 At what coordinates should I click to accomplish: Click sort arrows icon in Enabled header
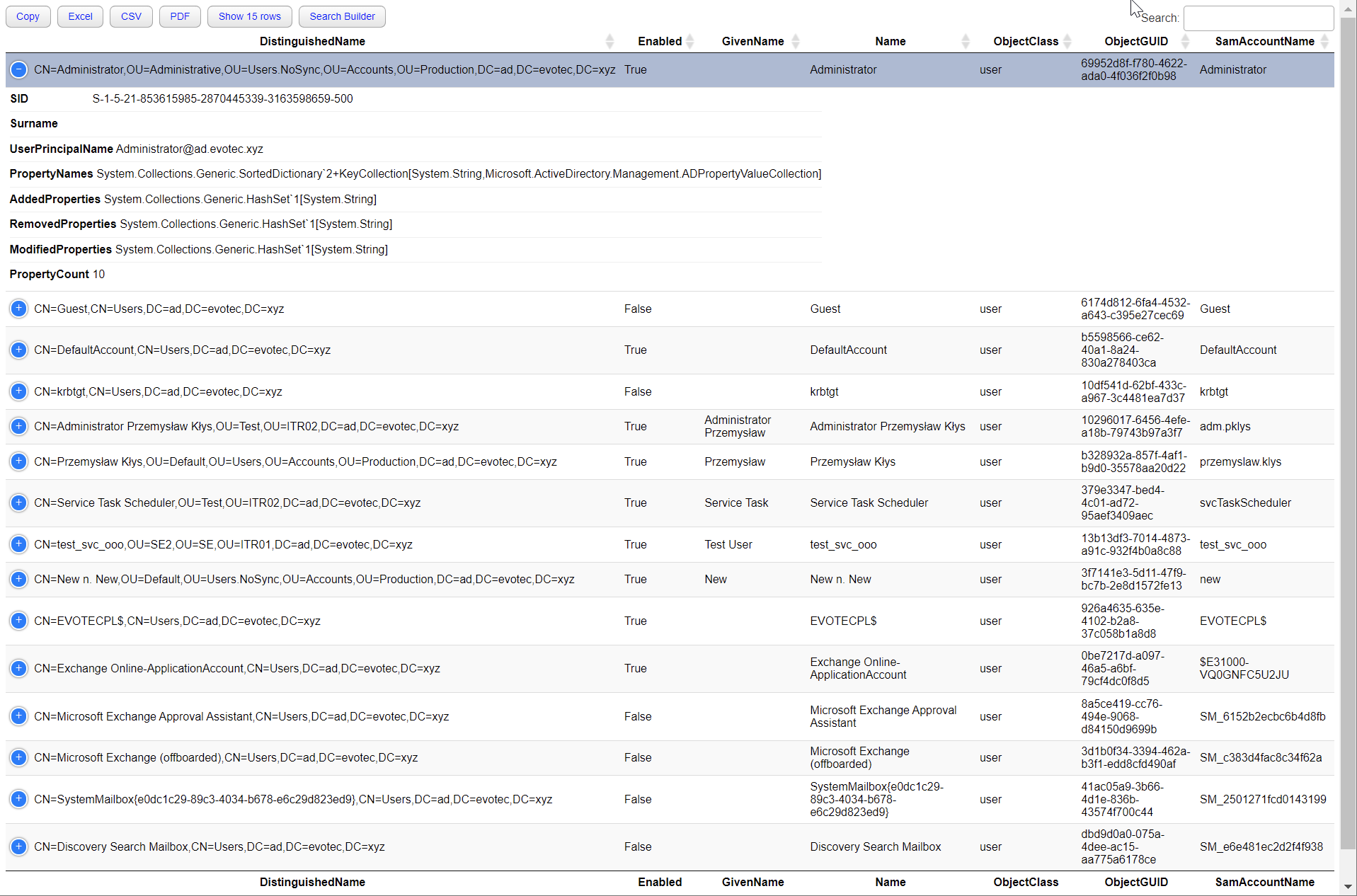tap(690, 41)
